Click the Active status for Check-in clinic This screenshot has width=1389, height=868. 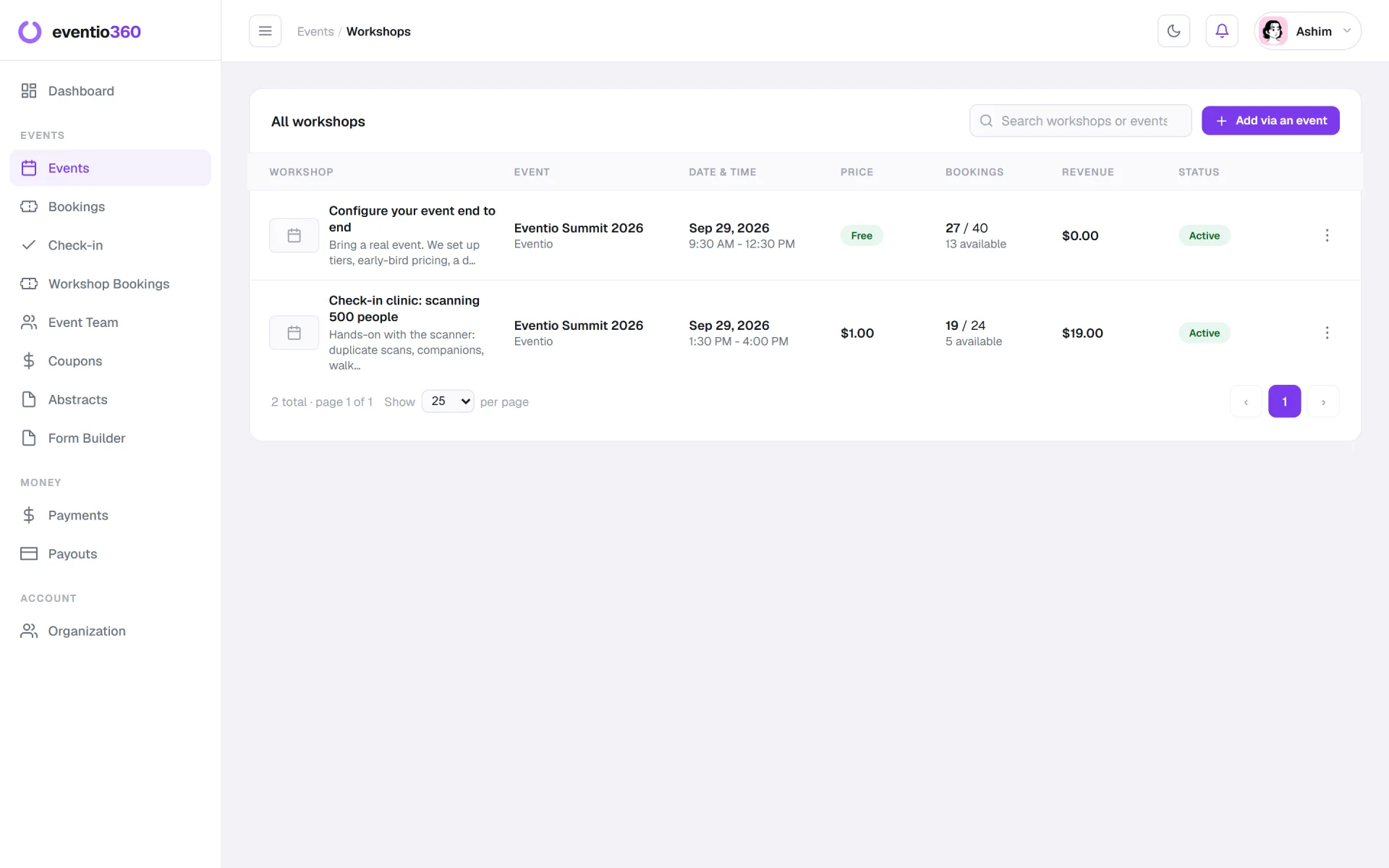[x=1205, y=333]
